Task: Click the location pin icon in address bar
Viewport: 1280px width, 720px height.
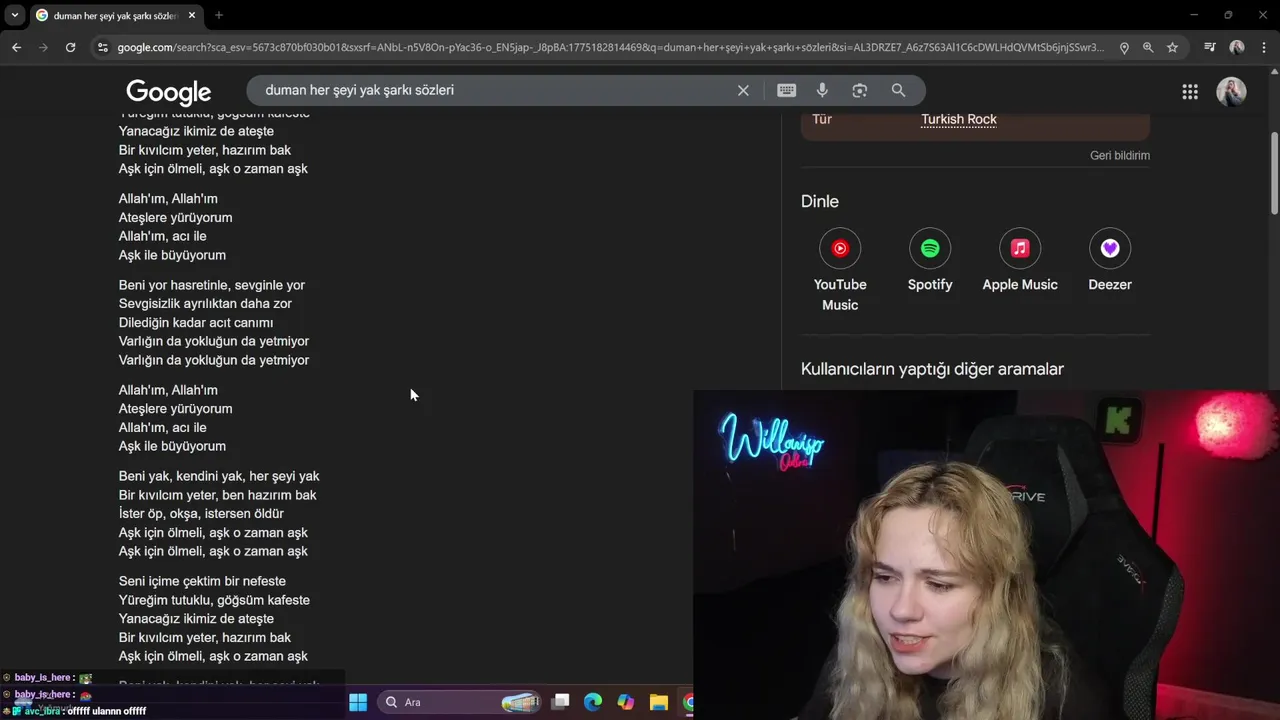Action: click(1124, 47)
